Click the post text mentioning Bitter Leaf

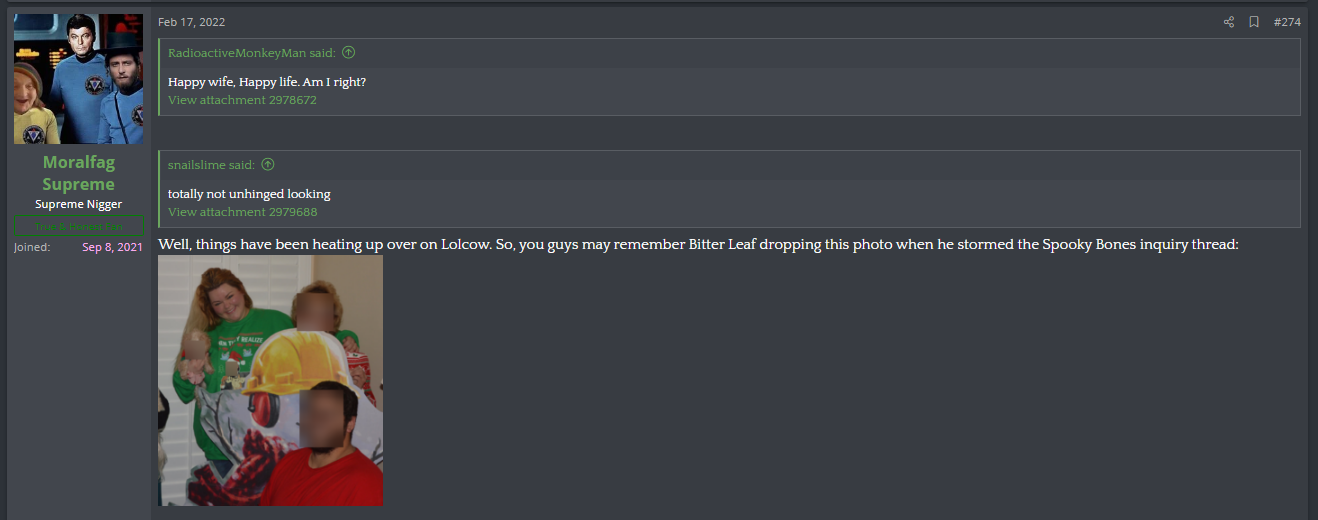coord(698,244)
